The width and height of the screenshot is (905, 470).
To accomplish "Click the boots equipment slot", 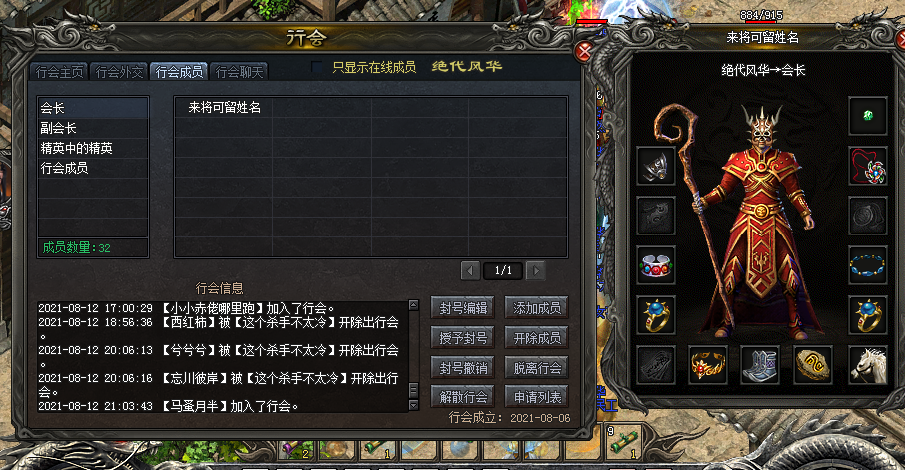I will 760,365.
